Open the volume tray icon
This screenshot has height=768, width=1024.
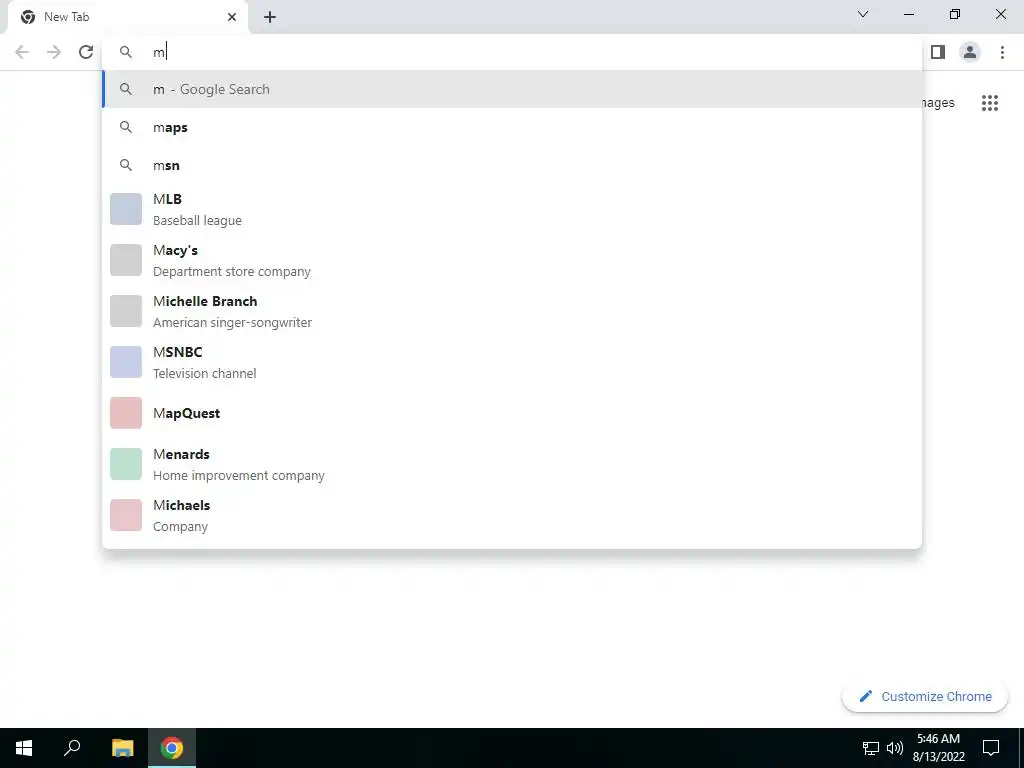895,748
